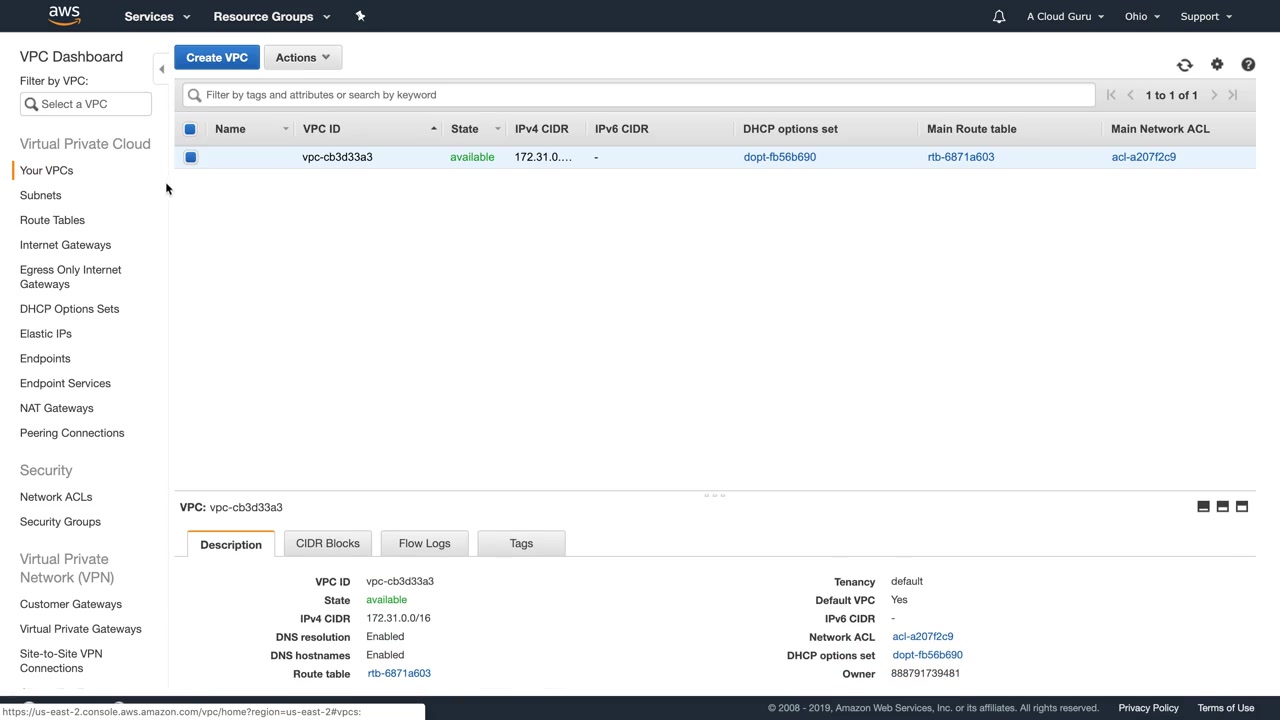The width and height of the screenshot is (1280, 720).
Task: Open the Actions dropdown button
Action: [303, 58]
